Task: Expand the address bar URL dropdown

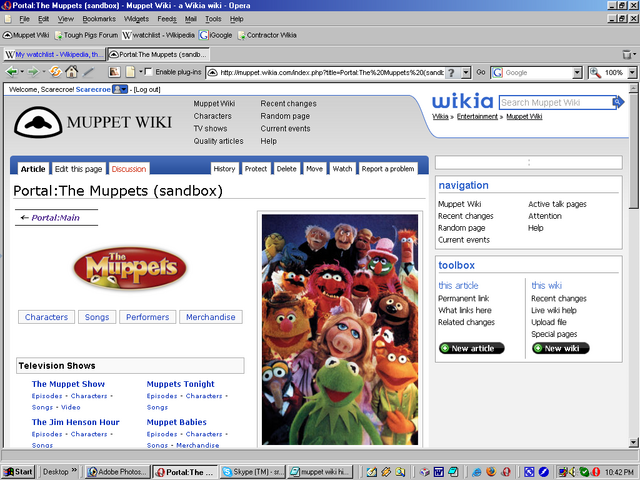Action: pyautogui.click(x=466, y=73)
